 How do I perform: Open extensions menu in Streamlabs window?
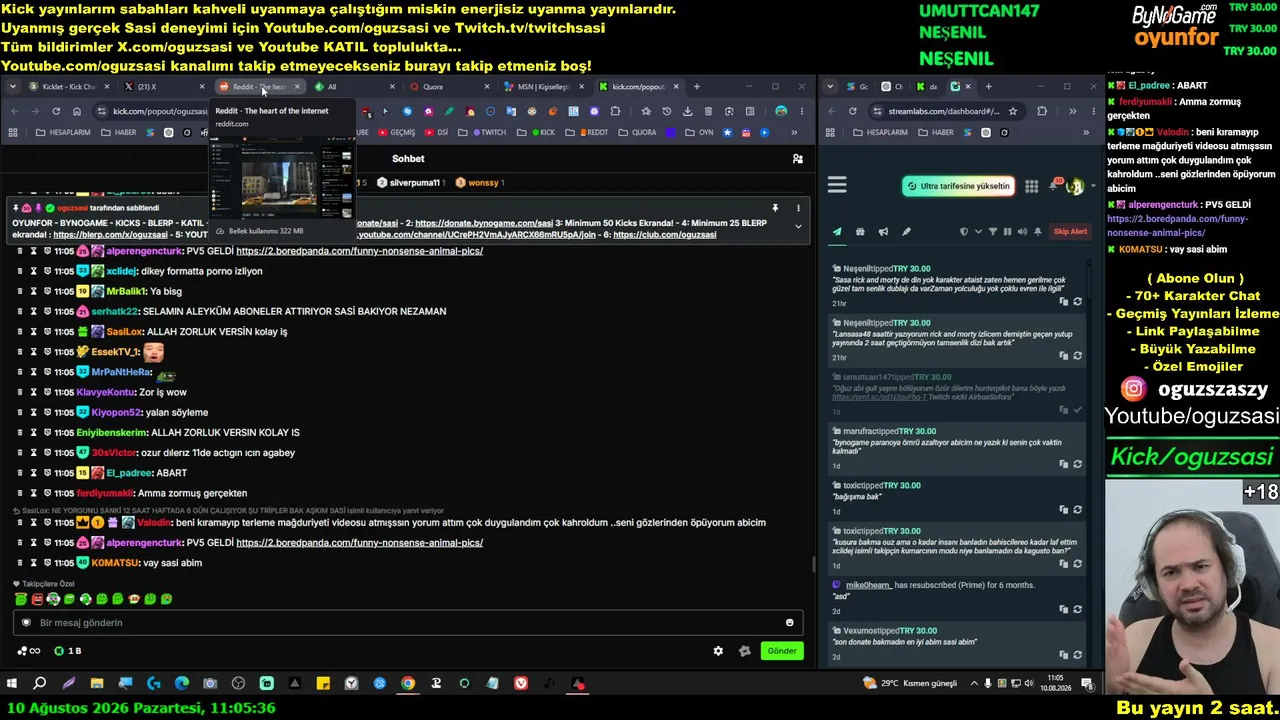click(x=1042, y=111)
